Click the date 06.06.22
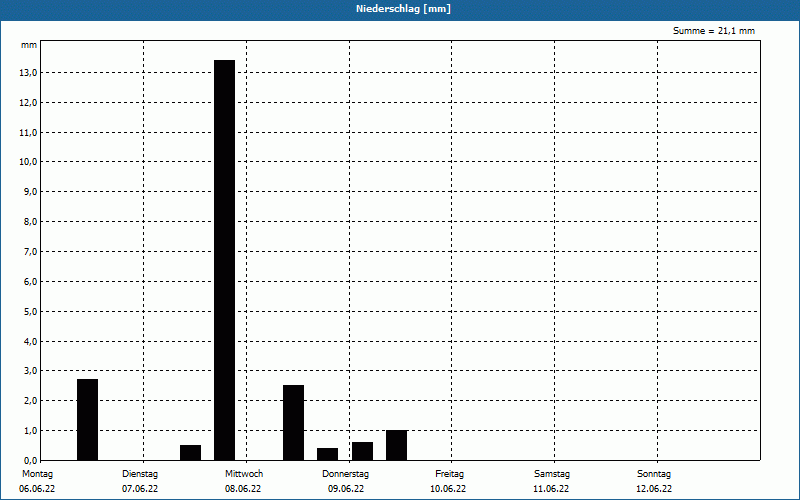800x500 pixels. point(37,489)
